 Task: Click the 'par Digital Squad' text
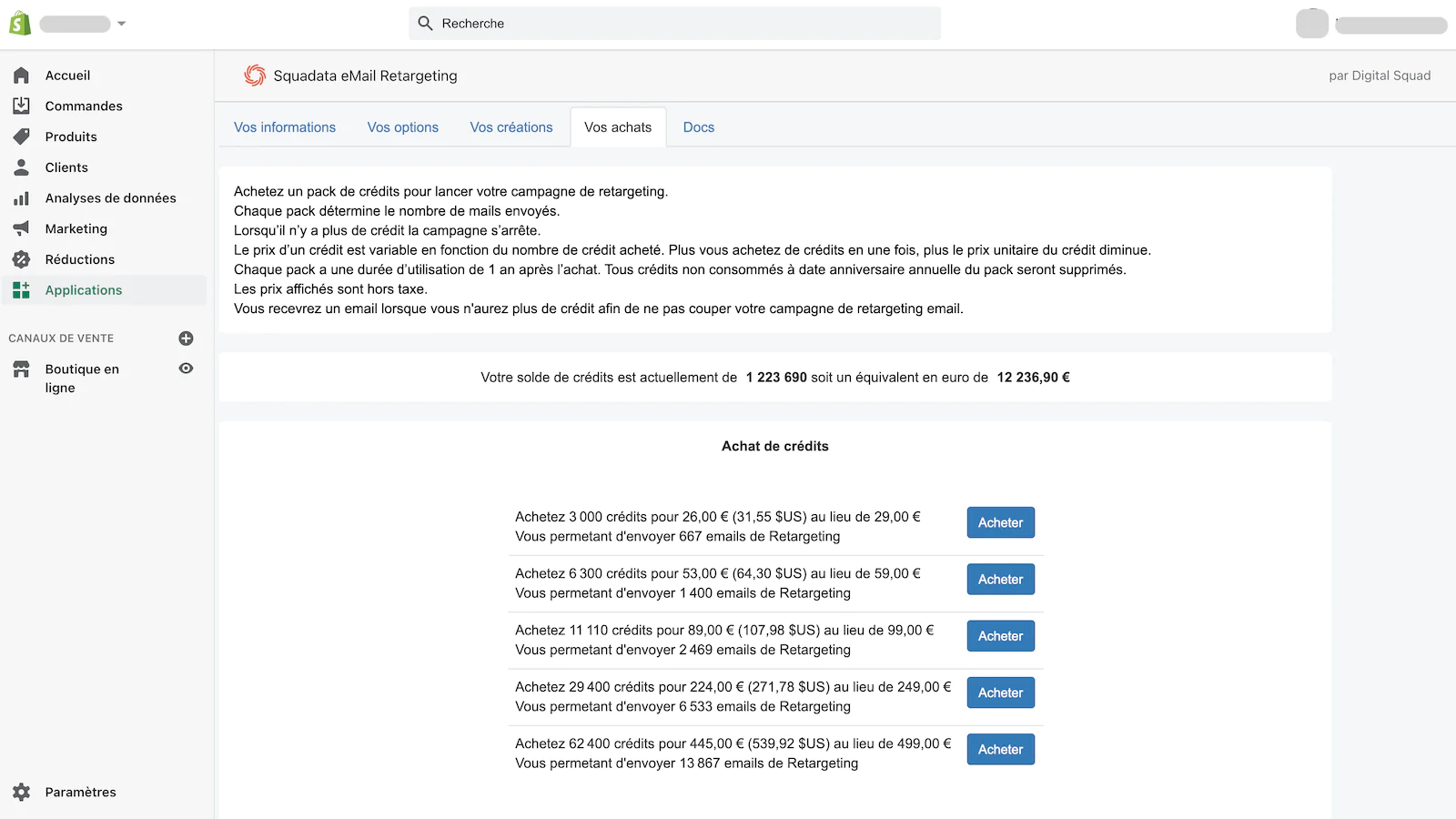[x=1380, y=76]
